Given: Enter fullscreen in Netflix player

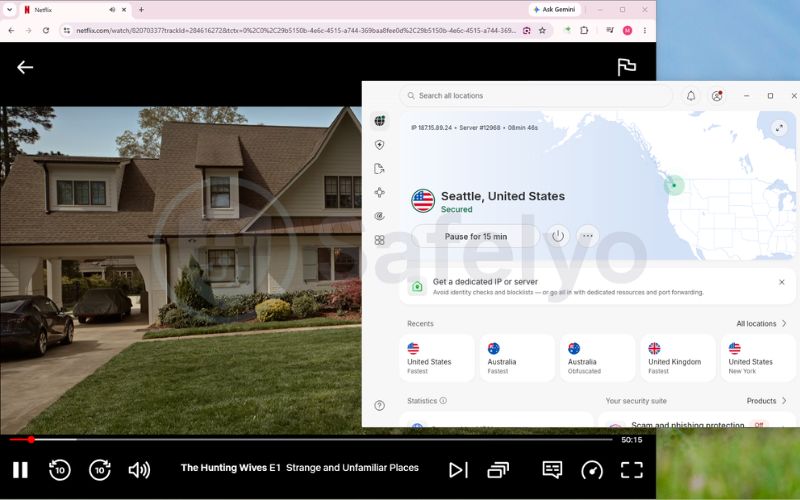Looking at the screenshot, I should 632,469.
